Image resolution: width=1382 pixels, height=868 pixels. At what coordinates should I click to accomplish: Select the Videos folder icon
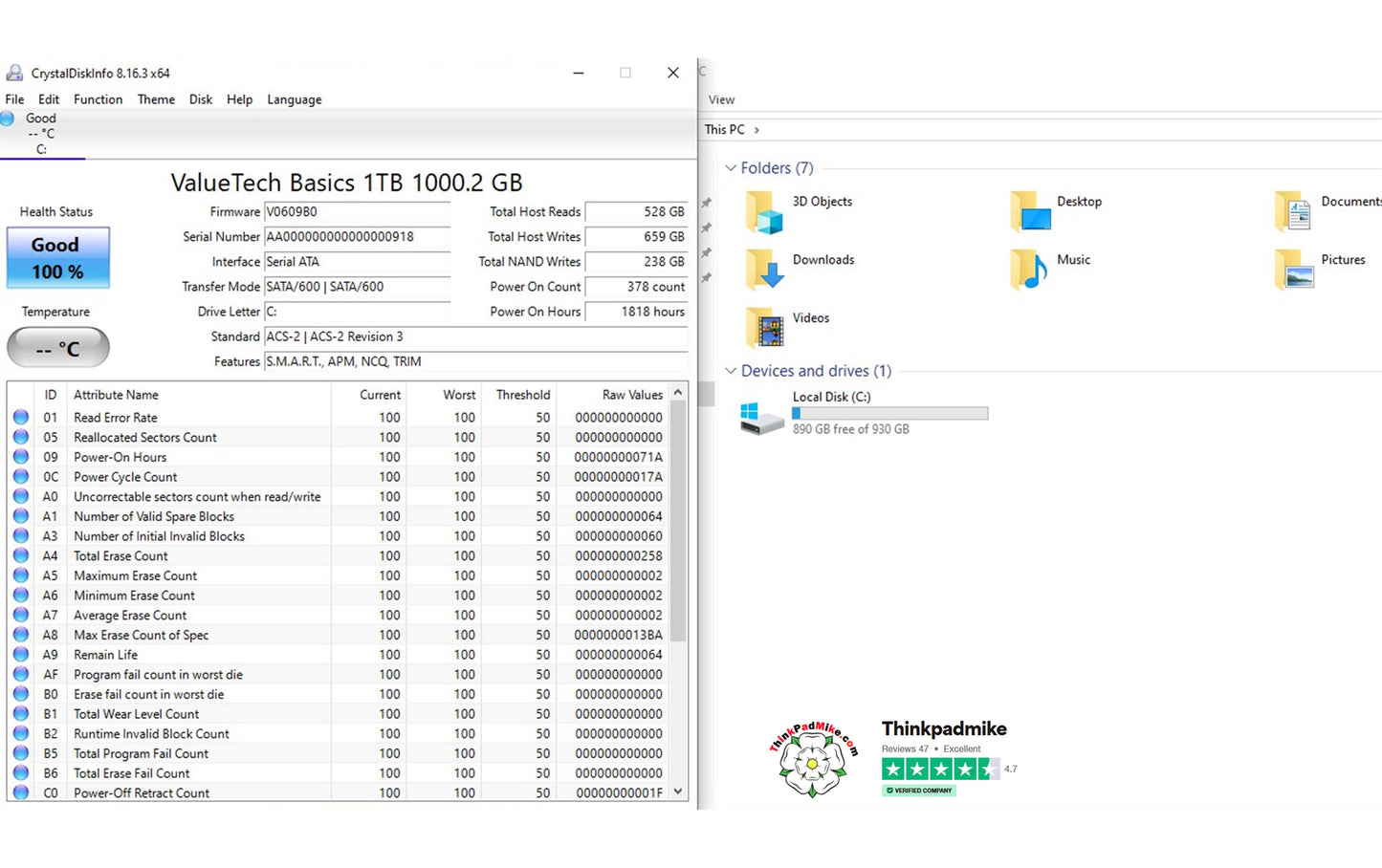[765, 328]
